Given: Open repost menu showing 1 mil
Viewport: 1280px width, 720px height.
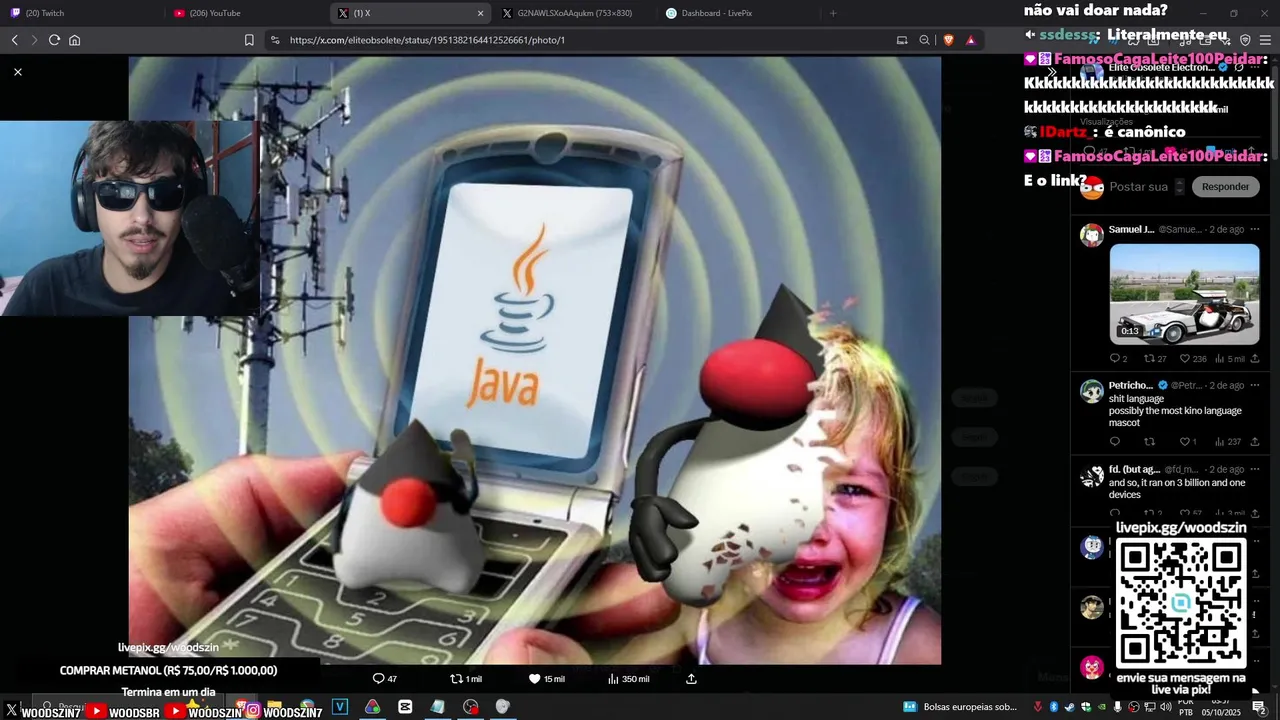Looking at the screenshot, I should point(466,679).
